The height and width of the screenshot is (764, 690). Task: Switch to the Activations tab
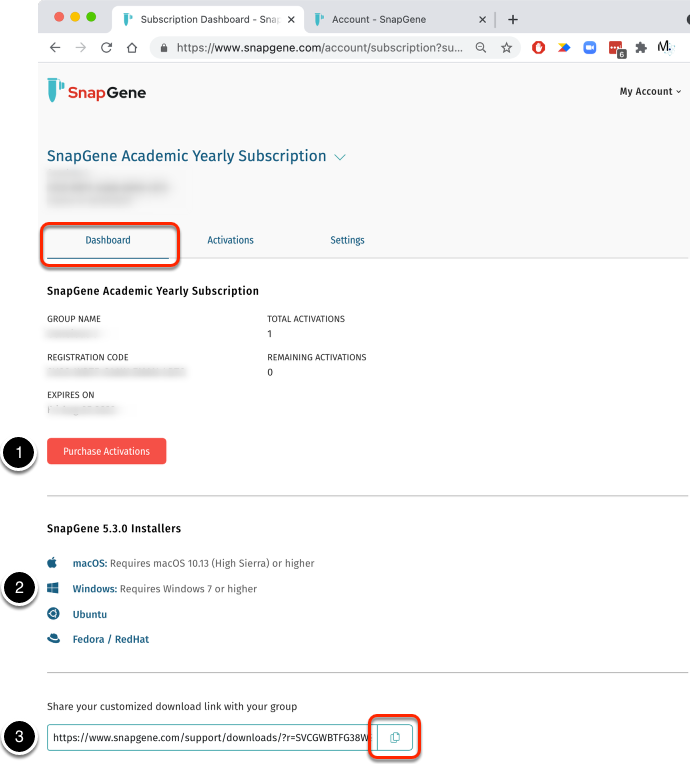[230, 240]
